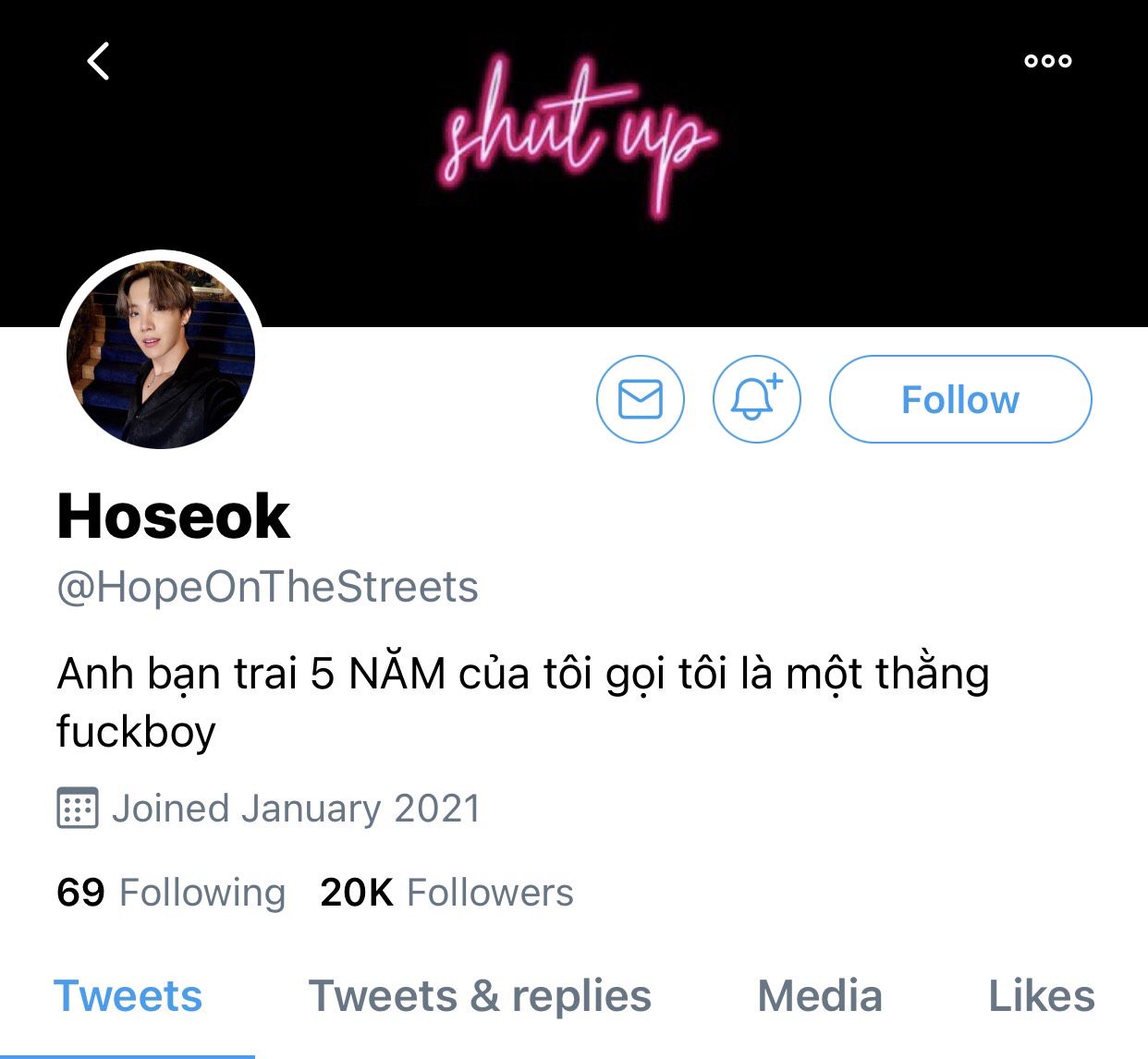1148x1059 pixels.
Task: Click the word "fuckboy" in the bio
Action: [x=136, y=731]
